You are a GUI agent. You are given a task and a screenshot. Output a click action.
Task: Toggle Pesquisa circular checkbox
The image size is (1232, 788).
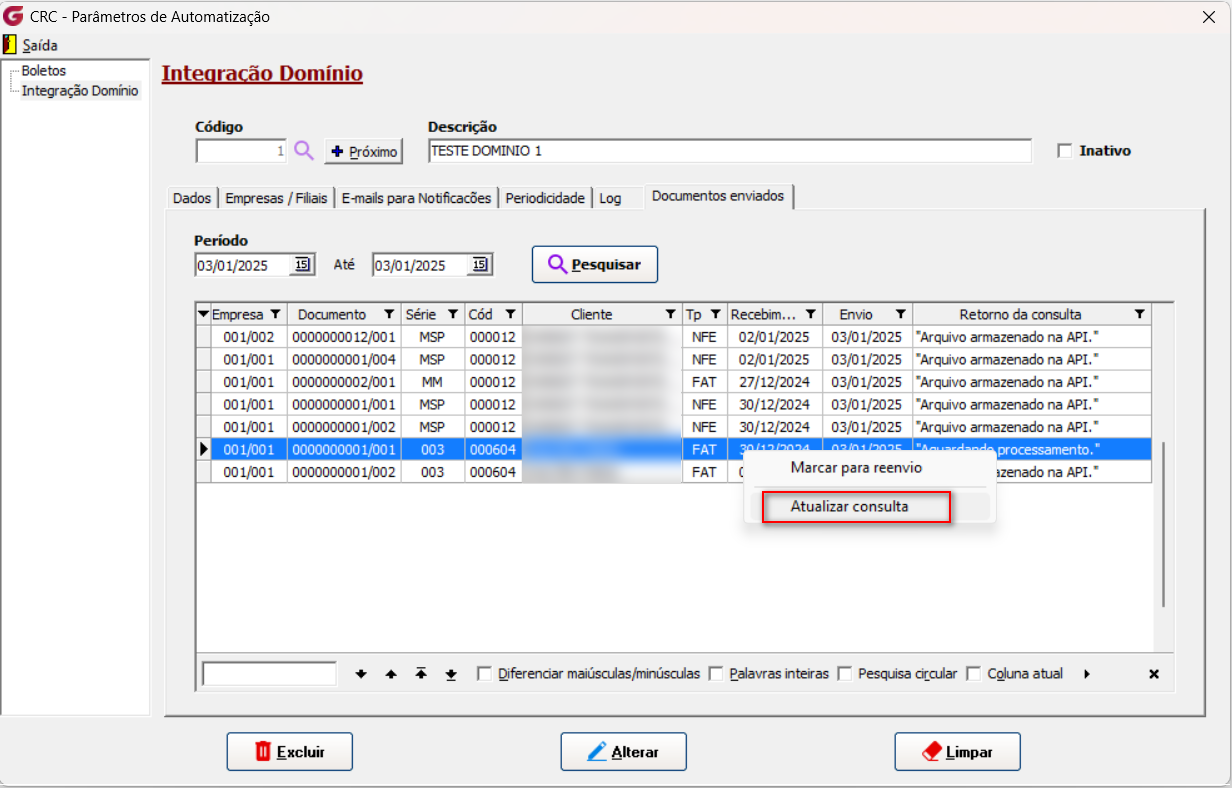tap(845, 674)
